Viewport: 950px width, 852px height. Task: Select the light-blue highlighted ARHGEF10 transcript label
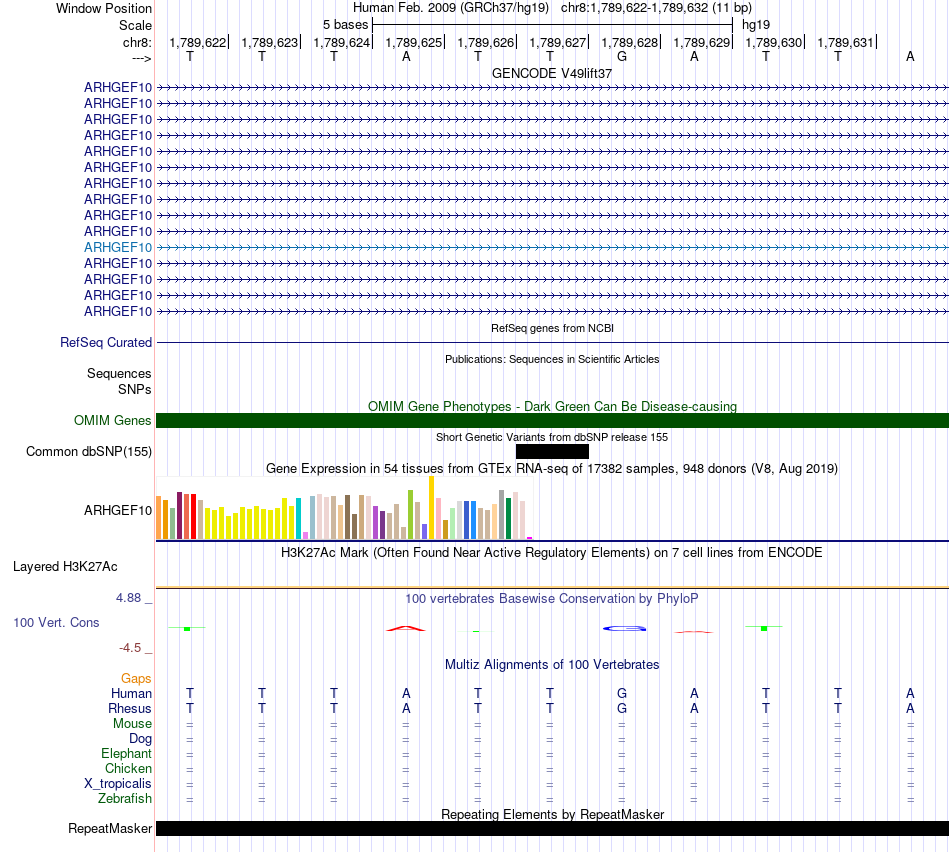118,247
